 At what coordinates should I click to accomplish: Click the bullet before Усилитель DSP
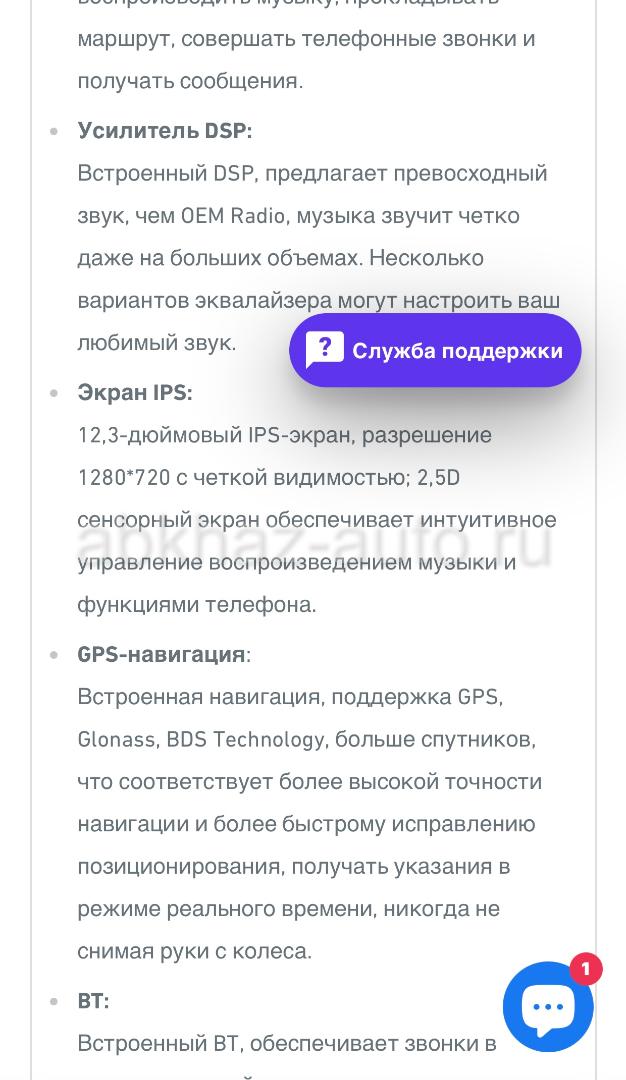click(54, 131)
